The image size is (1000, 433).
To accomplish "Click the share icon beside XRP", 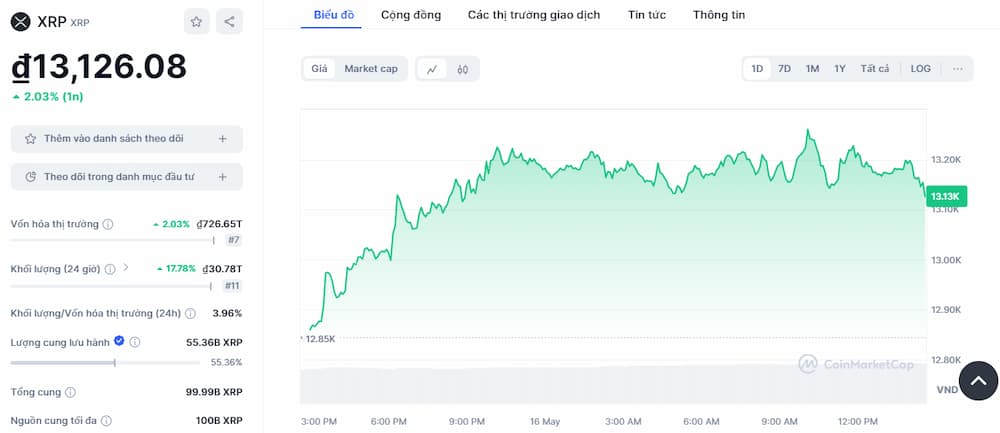I will coord(229,21).
